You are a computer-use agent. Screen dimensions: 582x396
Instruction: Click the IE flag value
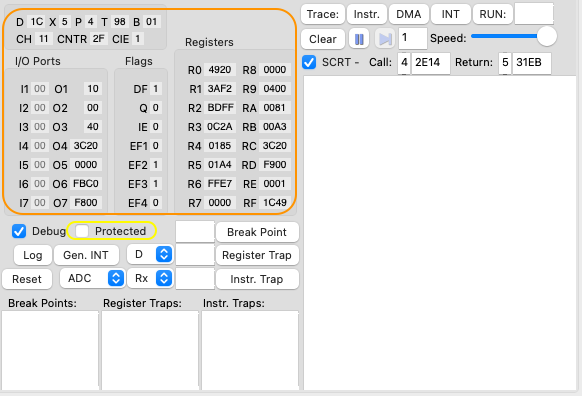156,127
